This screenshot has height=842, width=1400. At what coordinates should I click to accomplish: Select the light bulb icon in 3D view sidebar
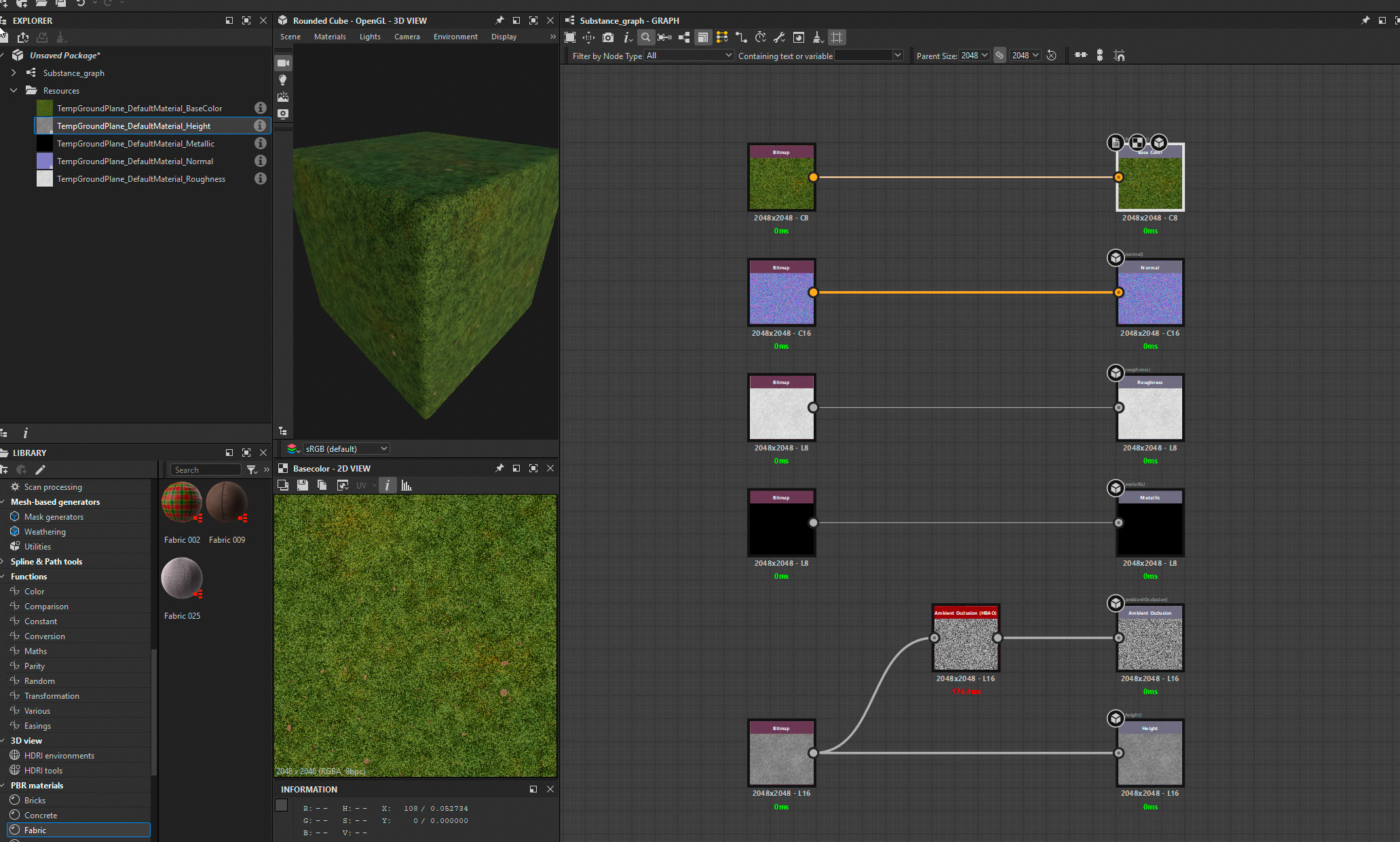283,80
